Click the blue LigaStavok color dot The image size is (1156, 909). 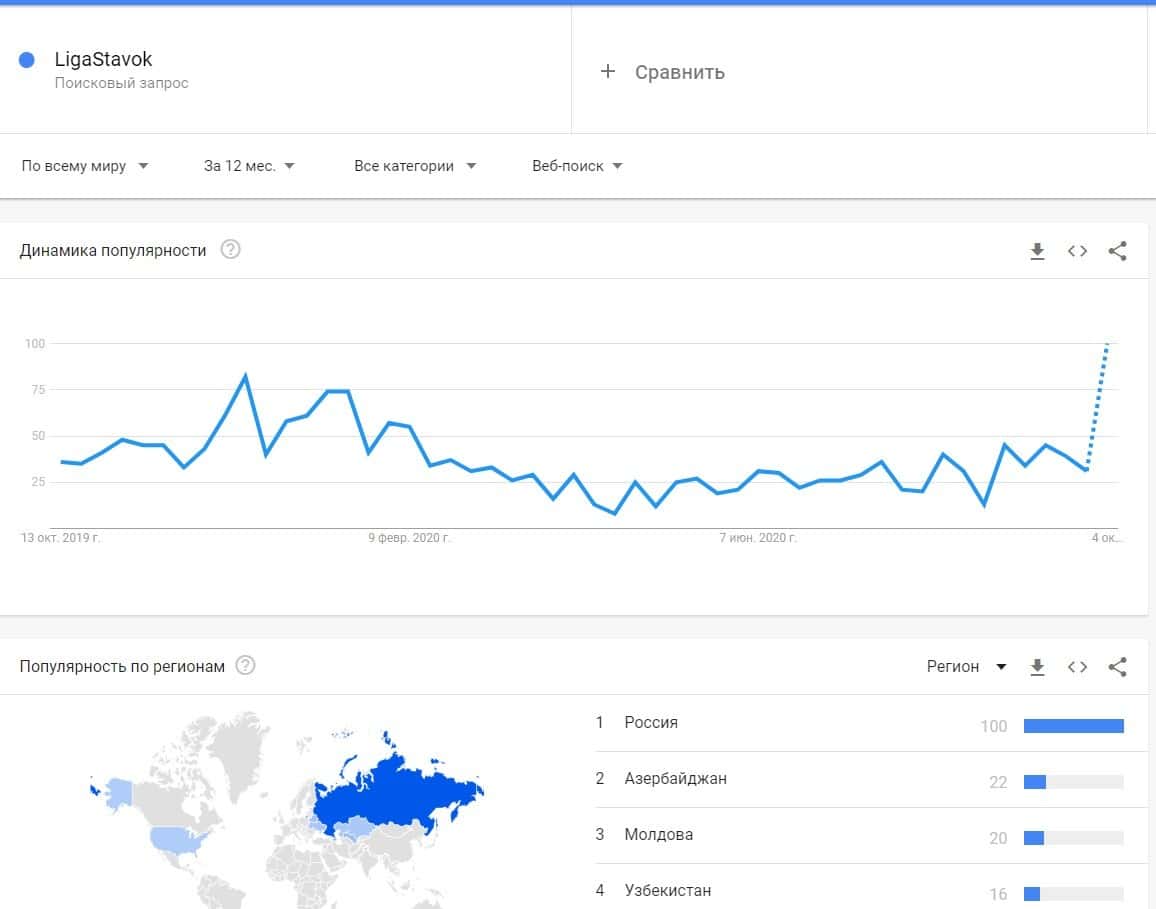pos(28,60)
